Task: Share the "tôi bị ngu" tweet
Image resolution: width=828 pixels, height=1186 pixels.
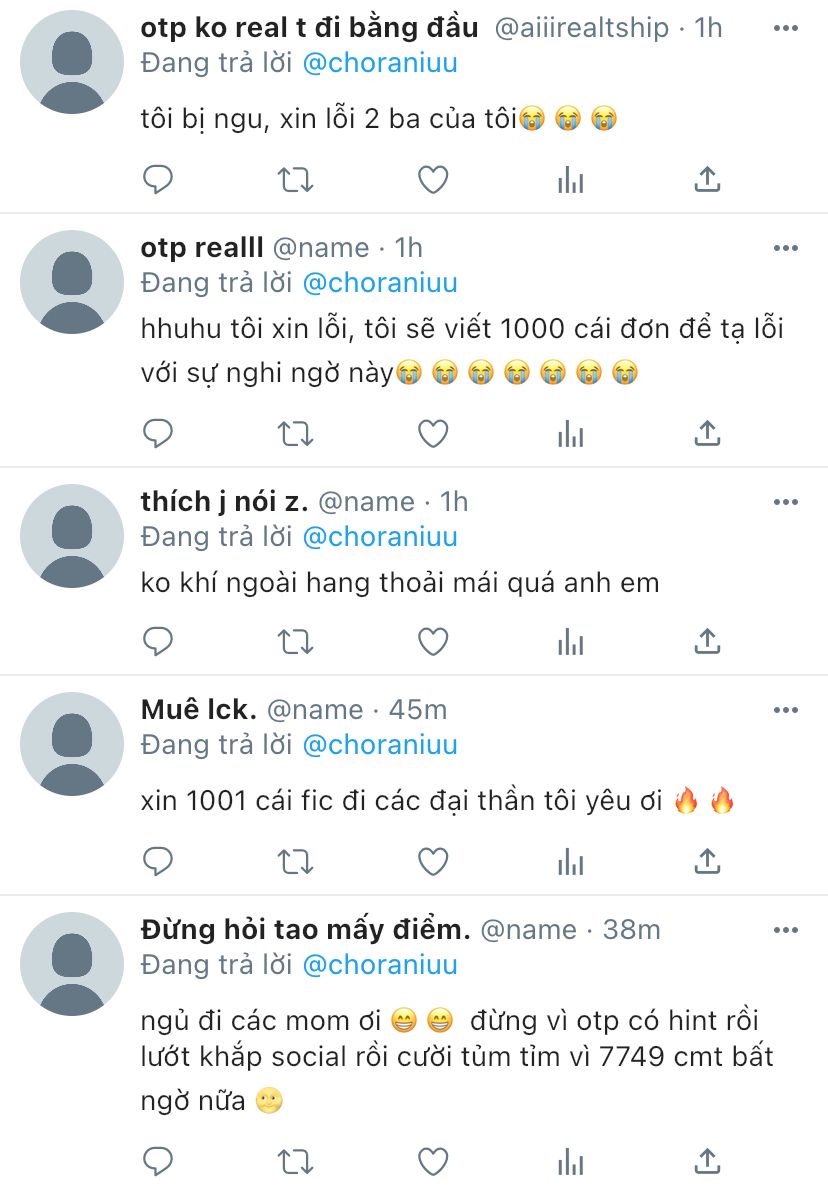Action: [707, 180]
